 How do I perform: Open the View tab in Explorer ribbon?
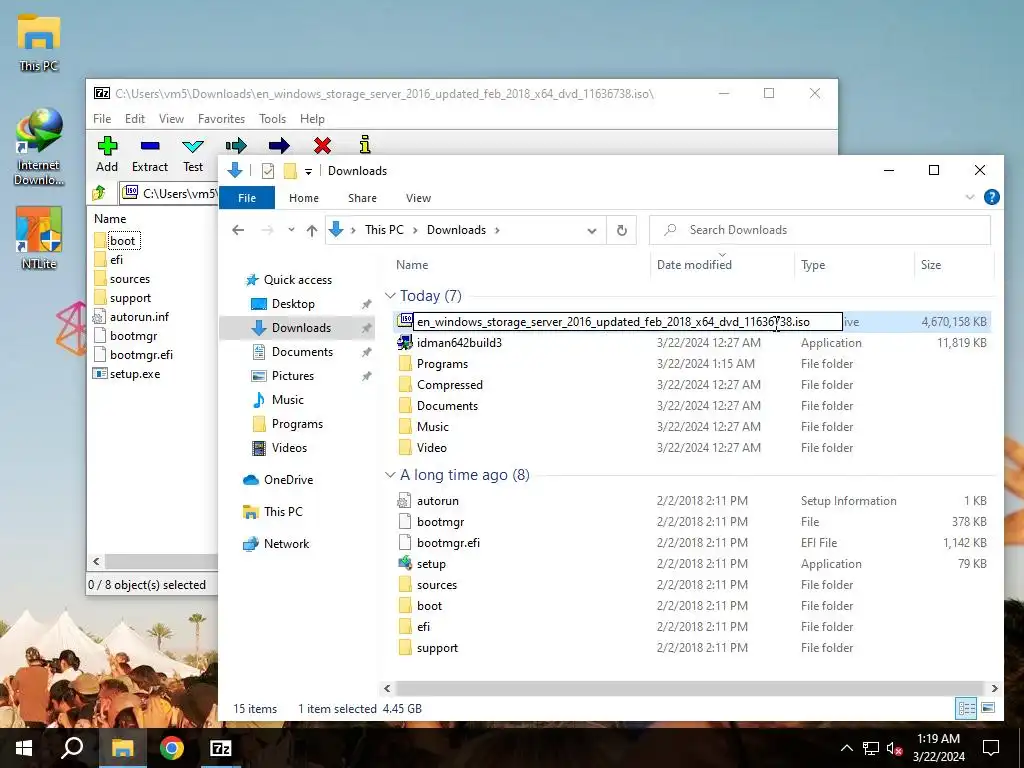click(x=418, y=198)
